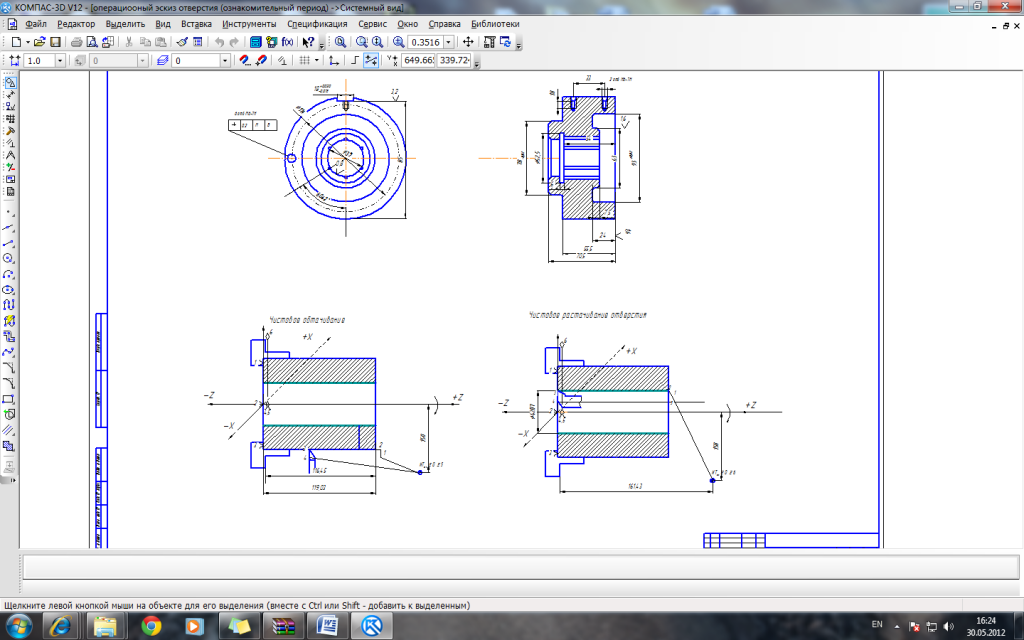
Task: Select the Arc tool in sidebar
Action: [8, 274]
